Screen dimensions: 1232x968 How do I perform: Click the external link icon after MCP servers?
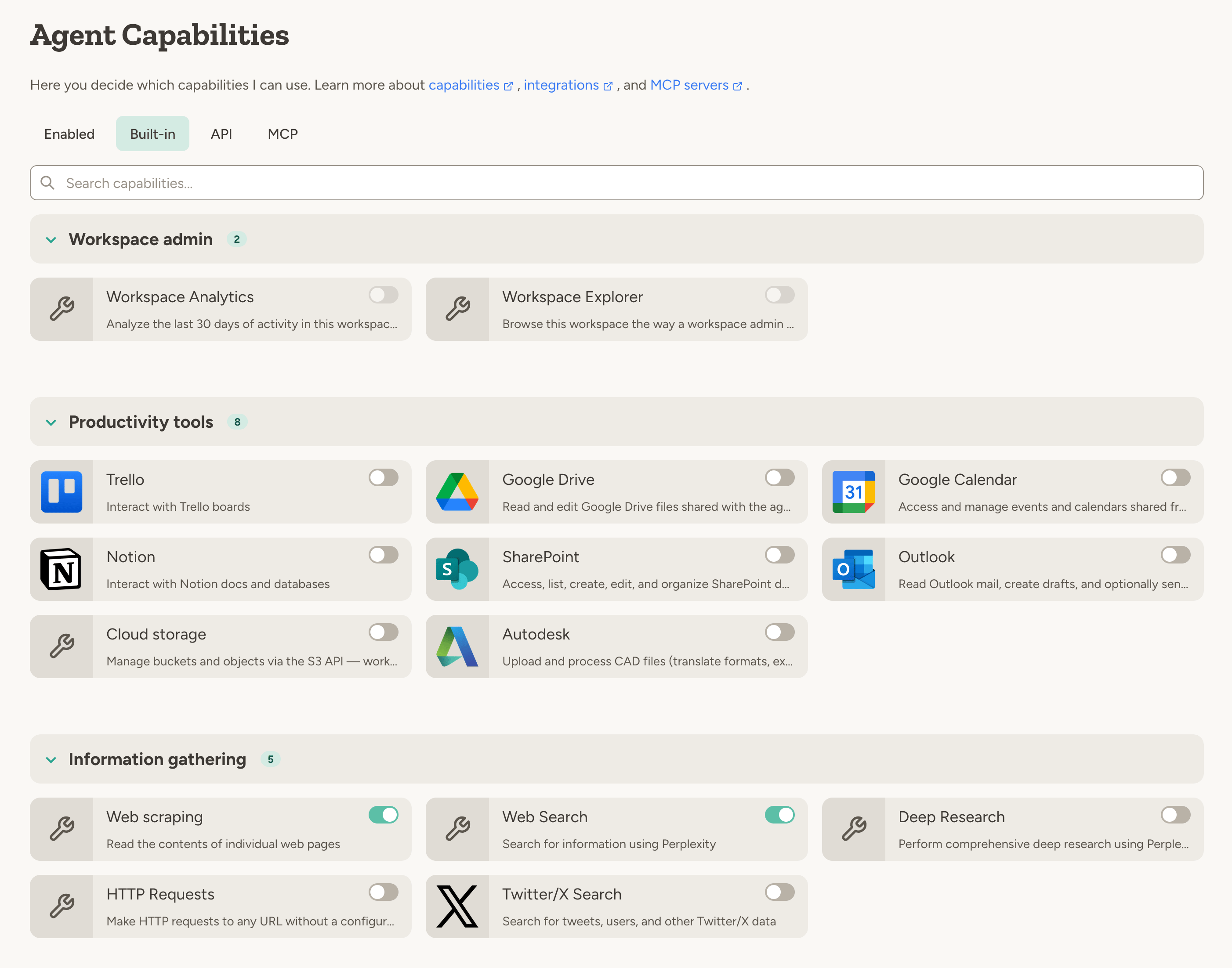738,86
